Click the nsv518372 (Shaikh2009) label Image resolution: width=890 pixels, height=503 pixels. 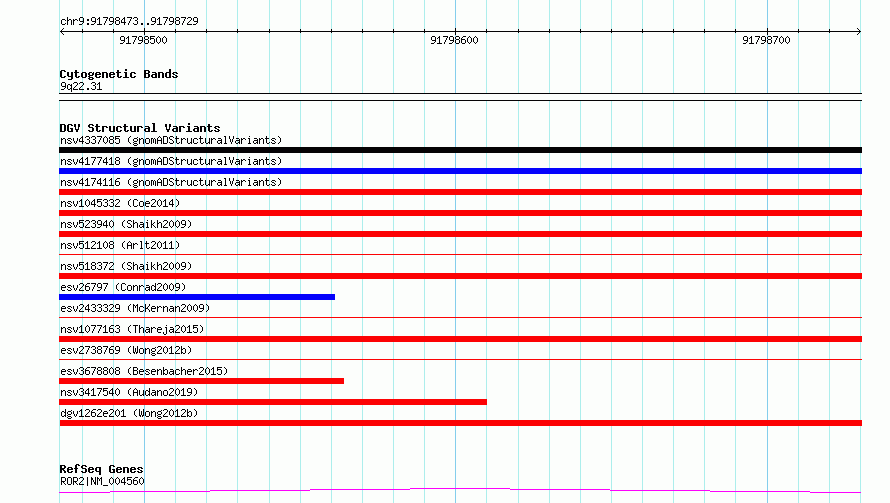(126, 266)
